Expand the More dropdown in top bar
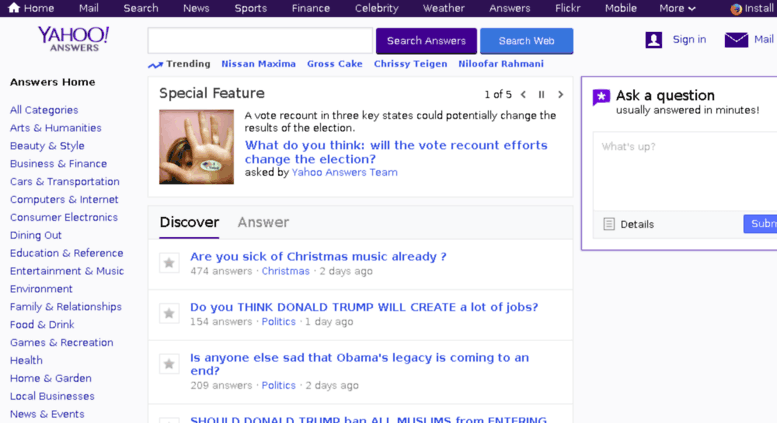This screenshot has width=777, height=423. pos(677,8)
